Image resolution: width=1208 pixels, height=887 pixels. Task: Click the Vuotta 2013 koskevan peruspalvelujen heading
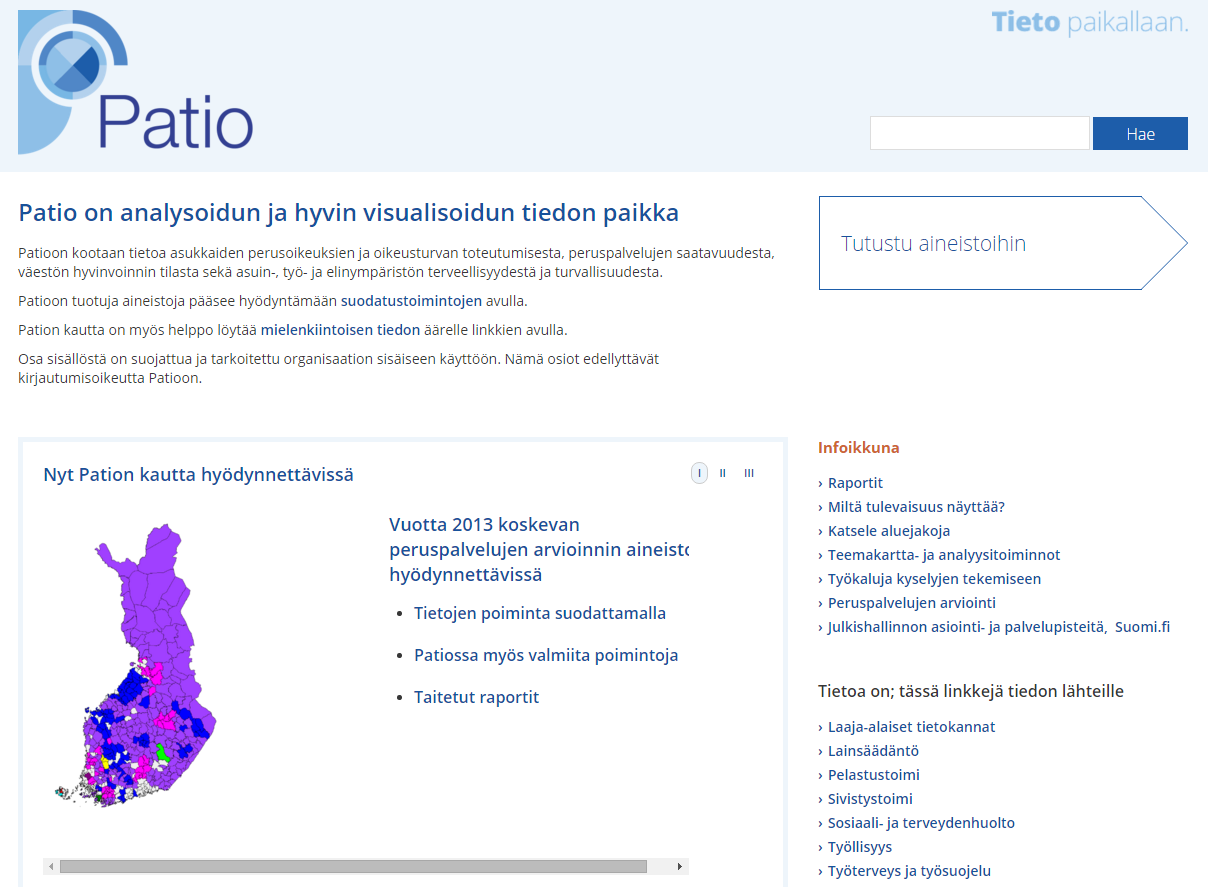tap(538, 550)
